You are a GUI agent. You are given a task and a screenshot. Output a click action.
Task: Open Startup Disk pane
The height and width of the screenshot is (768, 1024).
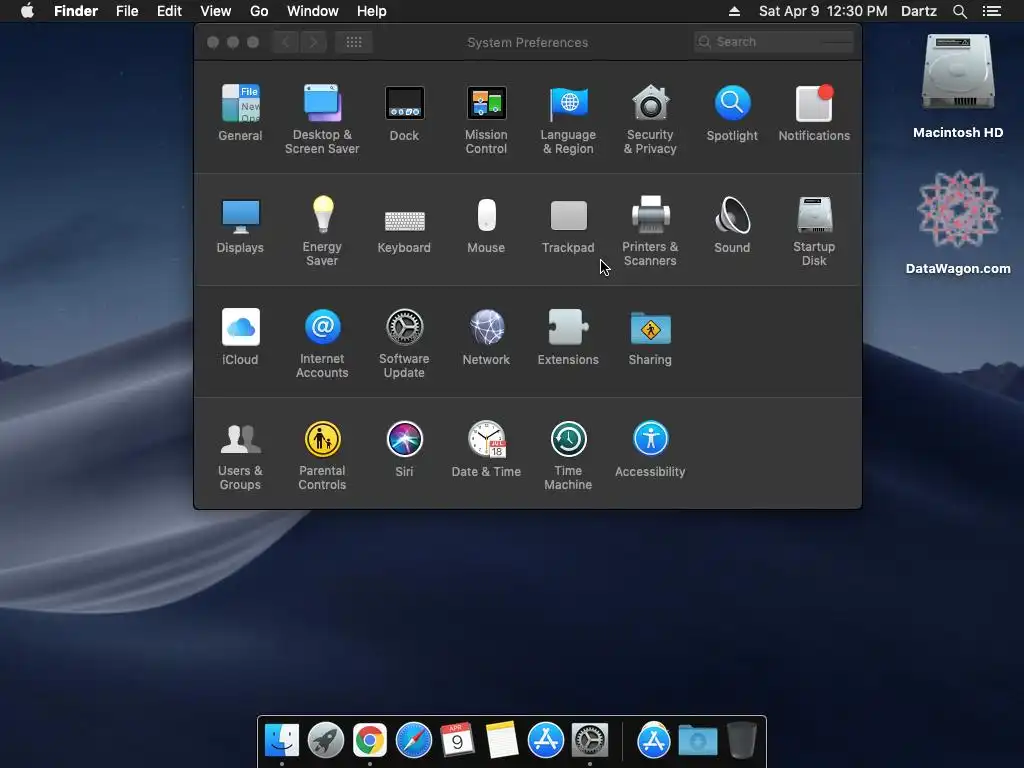[814, 231]
